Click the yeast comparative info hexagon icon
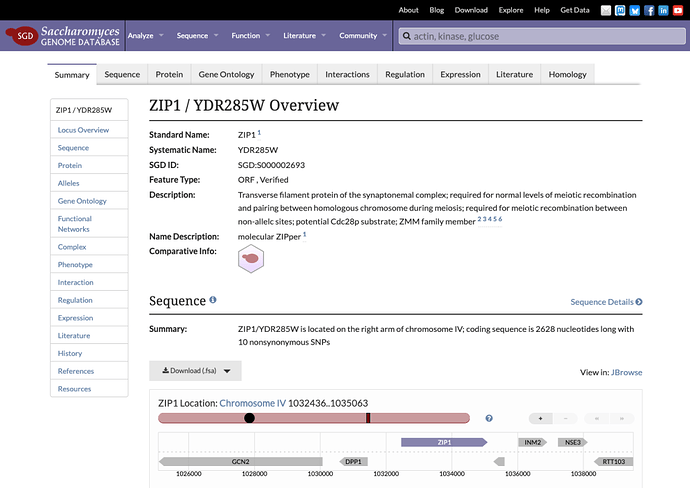This screenshot has width=690, height=488. tap(251, 259)
